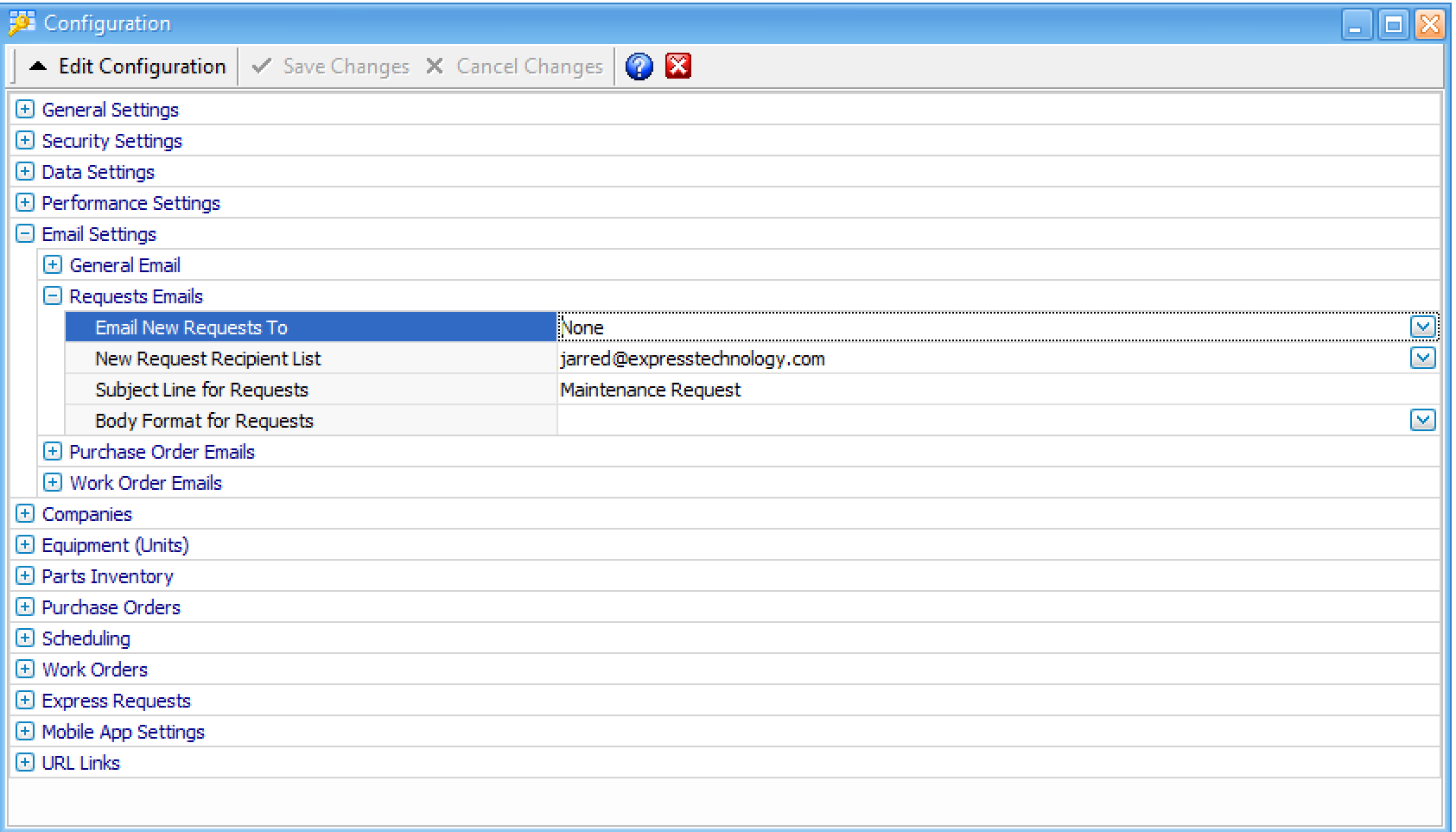Select New Request Recipient List row label
This screenshot has width=1456, height=832.
(207, 359)
